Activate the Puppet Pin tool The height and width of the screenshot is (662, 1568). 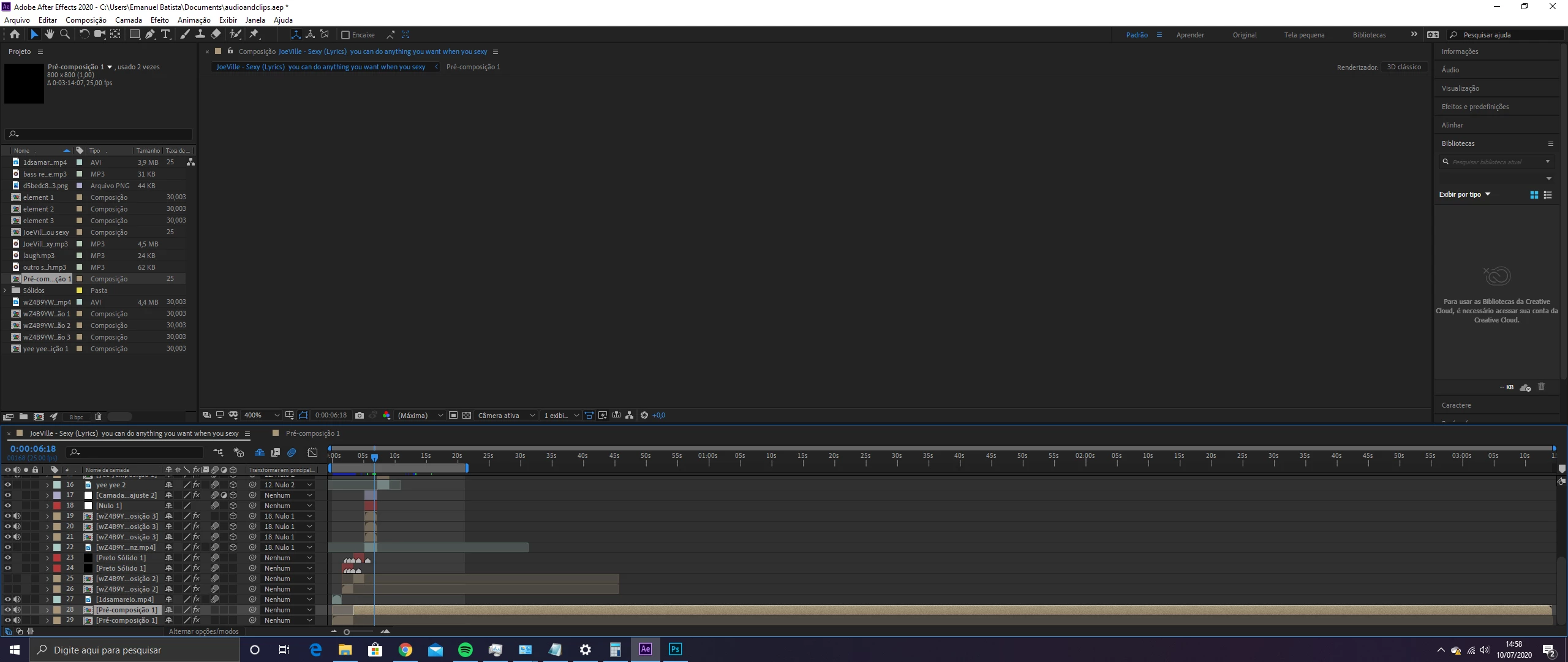[x=254, y=34]
